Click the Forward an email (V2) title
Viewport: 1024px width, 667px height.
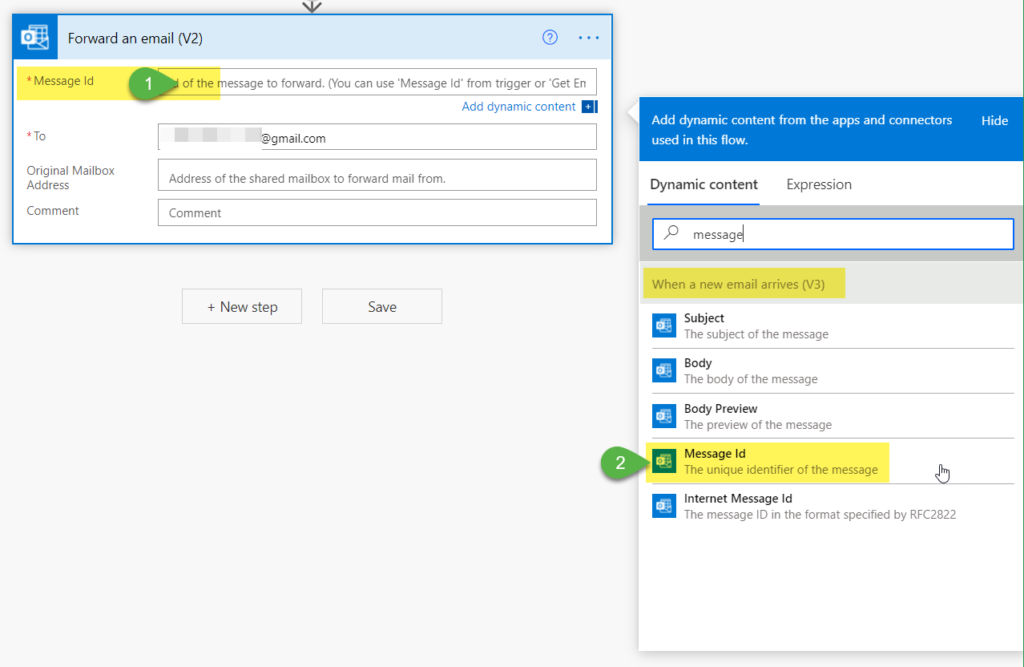click(x=135, y=39)
